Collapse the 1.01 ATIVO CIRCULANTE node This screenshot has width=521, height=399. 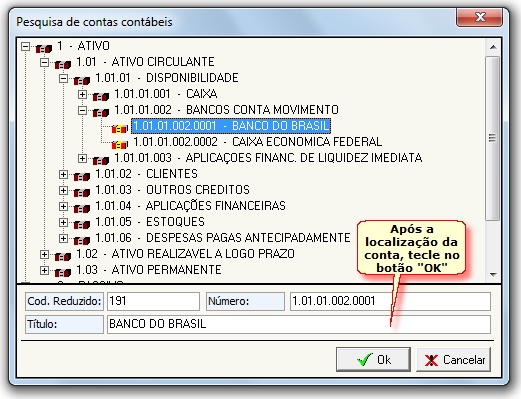click(x=44, y=62)
